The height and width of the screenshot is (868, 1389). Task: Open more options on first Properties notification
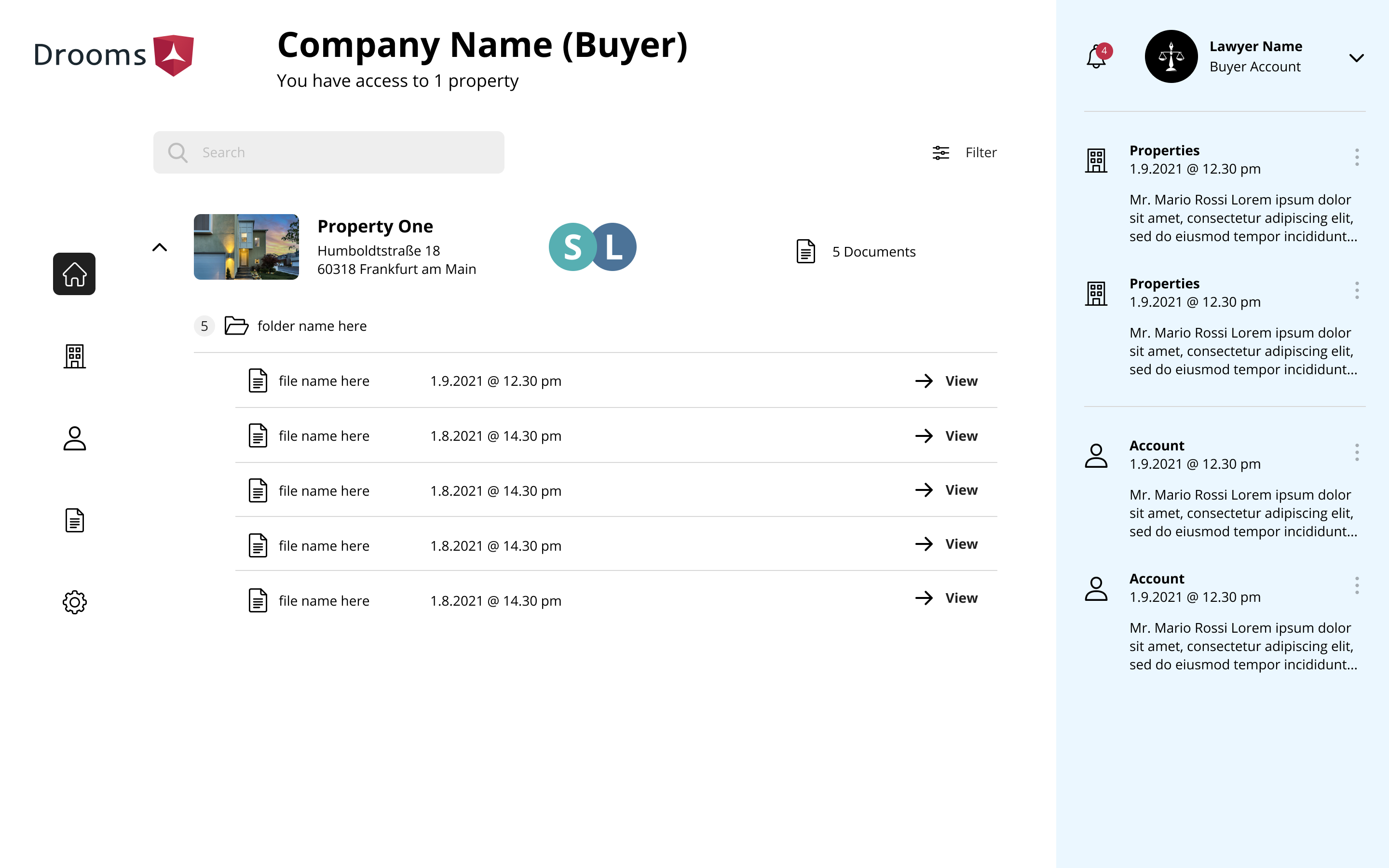coord(1357,157)
